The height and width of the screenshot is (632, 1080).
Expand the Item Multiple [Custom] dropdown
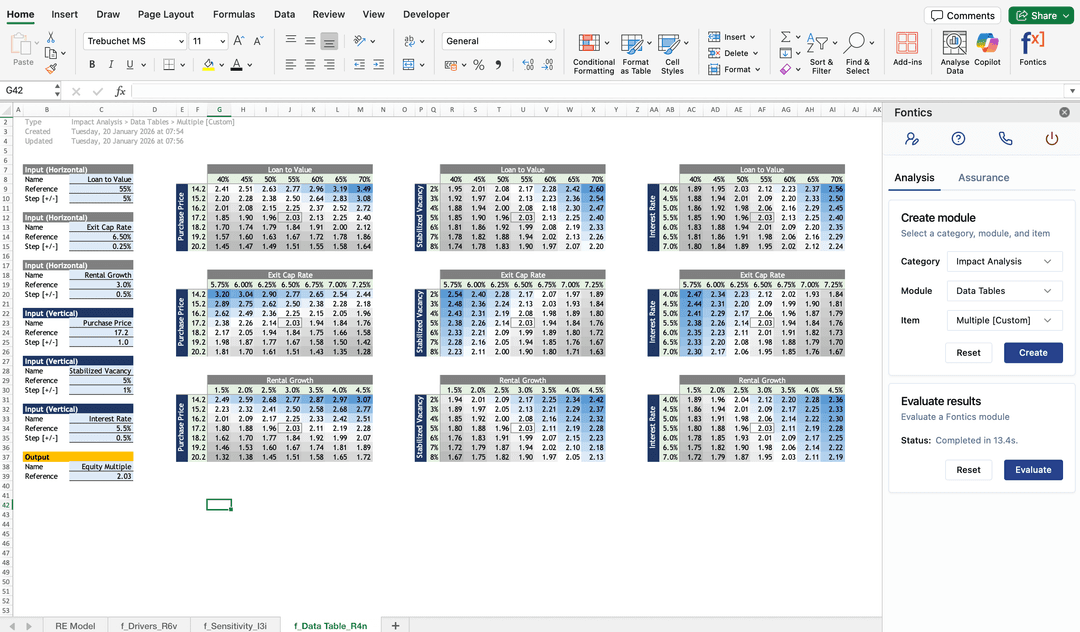click(x=1004, y=320)
